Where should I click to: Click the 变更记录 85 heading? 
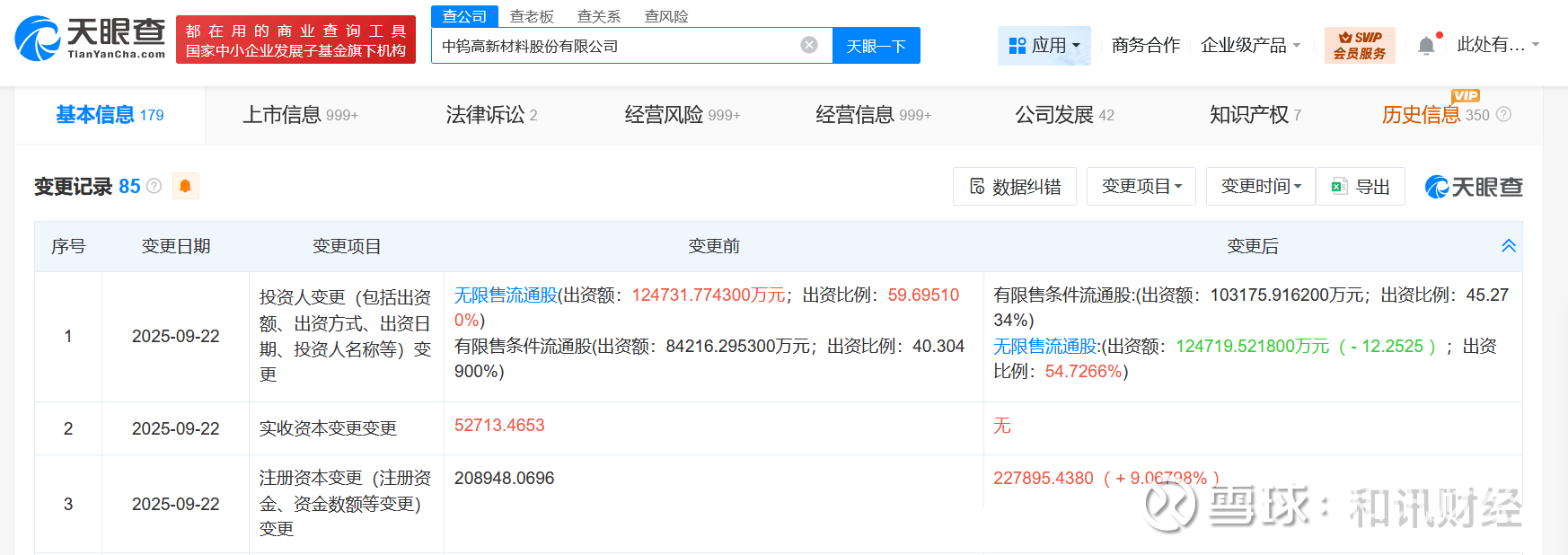[87, 186]
